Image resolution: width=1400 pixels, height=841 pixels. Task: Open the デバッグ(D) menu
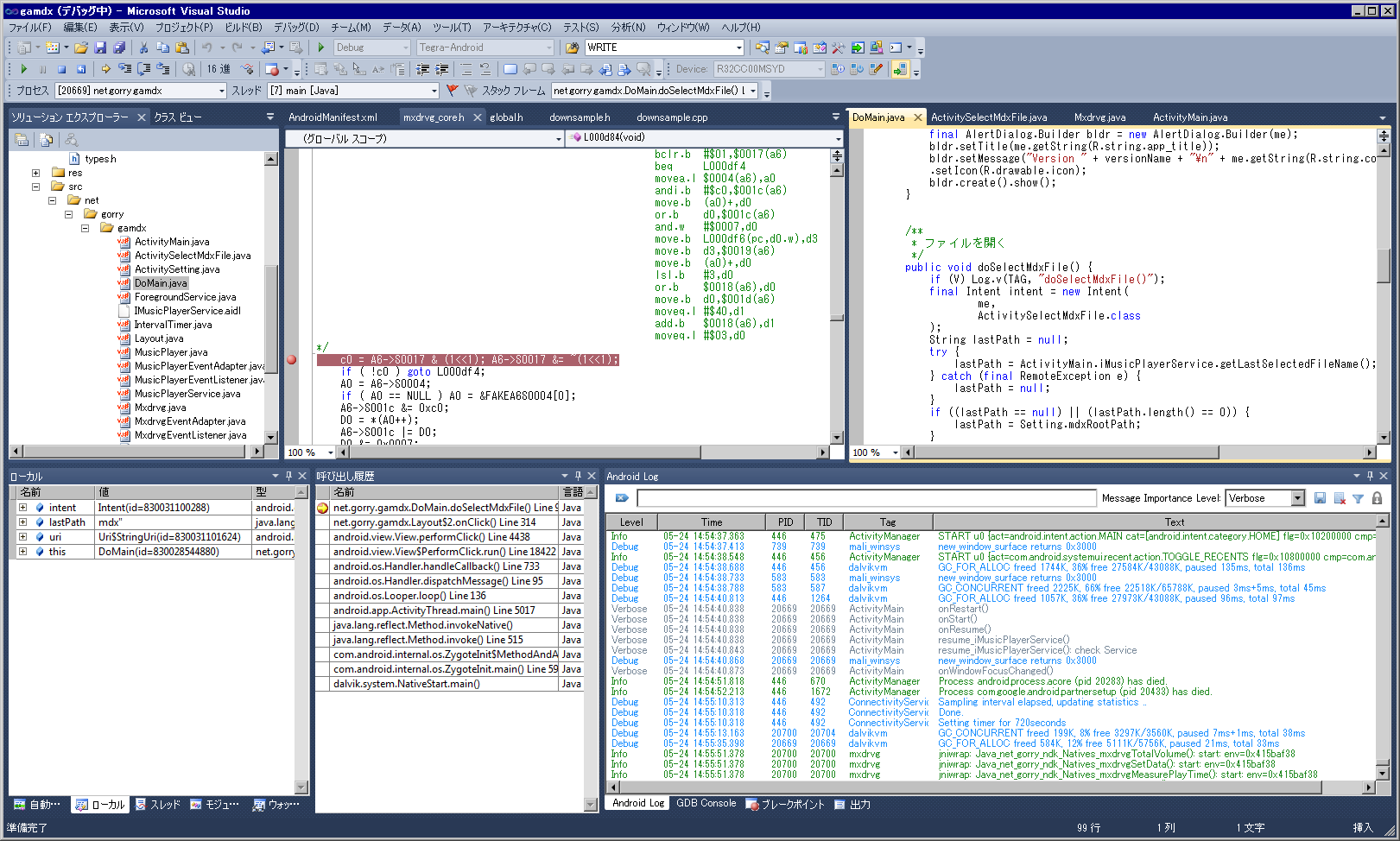click(296, 28)
